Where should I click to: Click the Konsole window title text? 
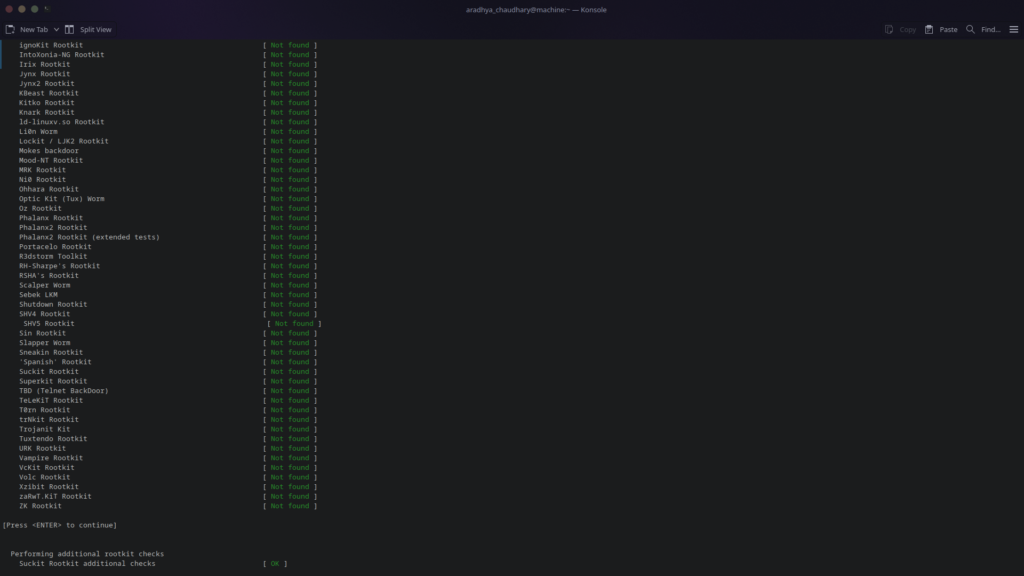click(536, 10)
